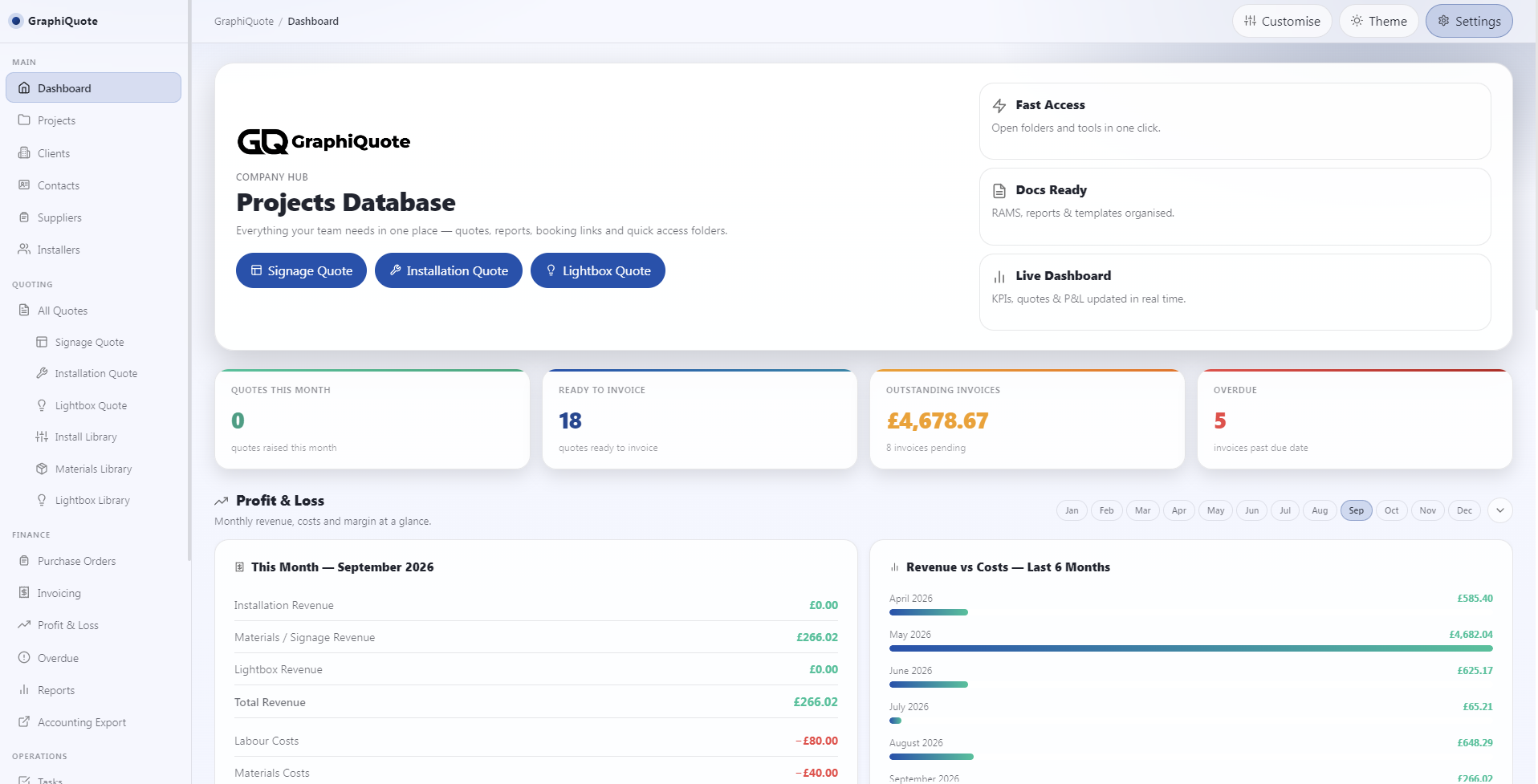1538x784 pixels.
Task: Click the Theme button
Action: (1379, 21)
